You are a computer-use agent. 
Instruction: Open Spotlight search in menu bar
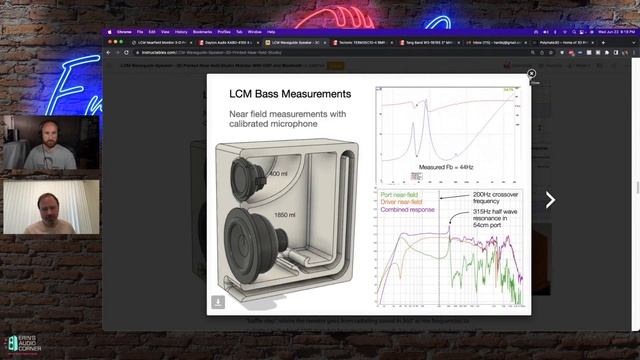574,32
